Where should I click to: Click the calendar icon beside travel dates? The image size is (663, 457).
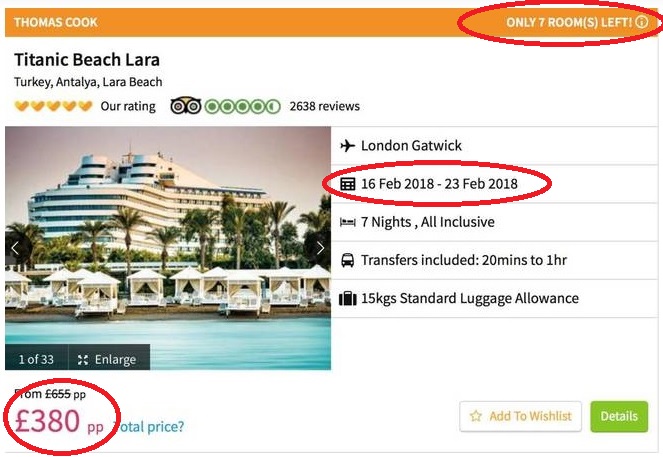348,184
